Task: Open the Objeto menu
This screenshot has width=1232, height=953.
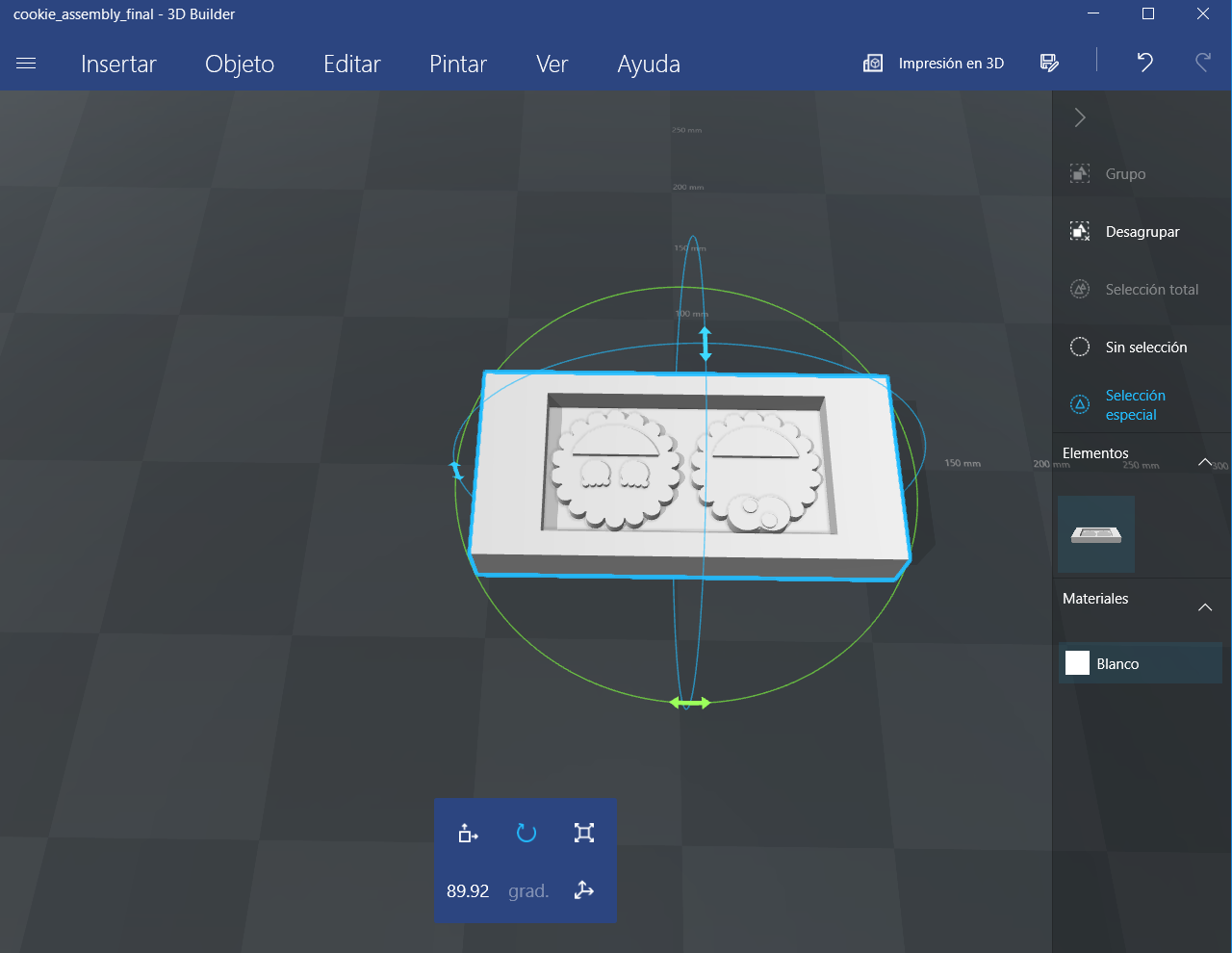Action: (240, 64)
